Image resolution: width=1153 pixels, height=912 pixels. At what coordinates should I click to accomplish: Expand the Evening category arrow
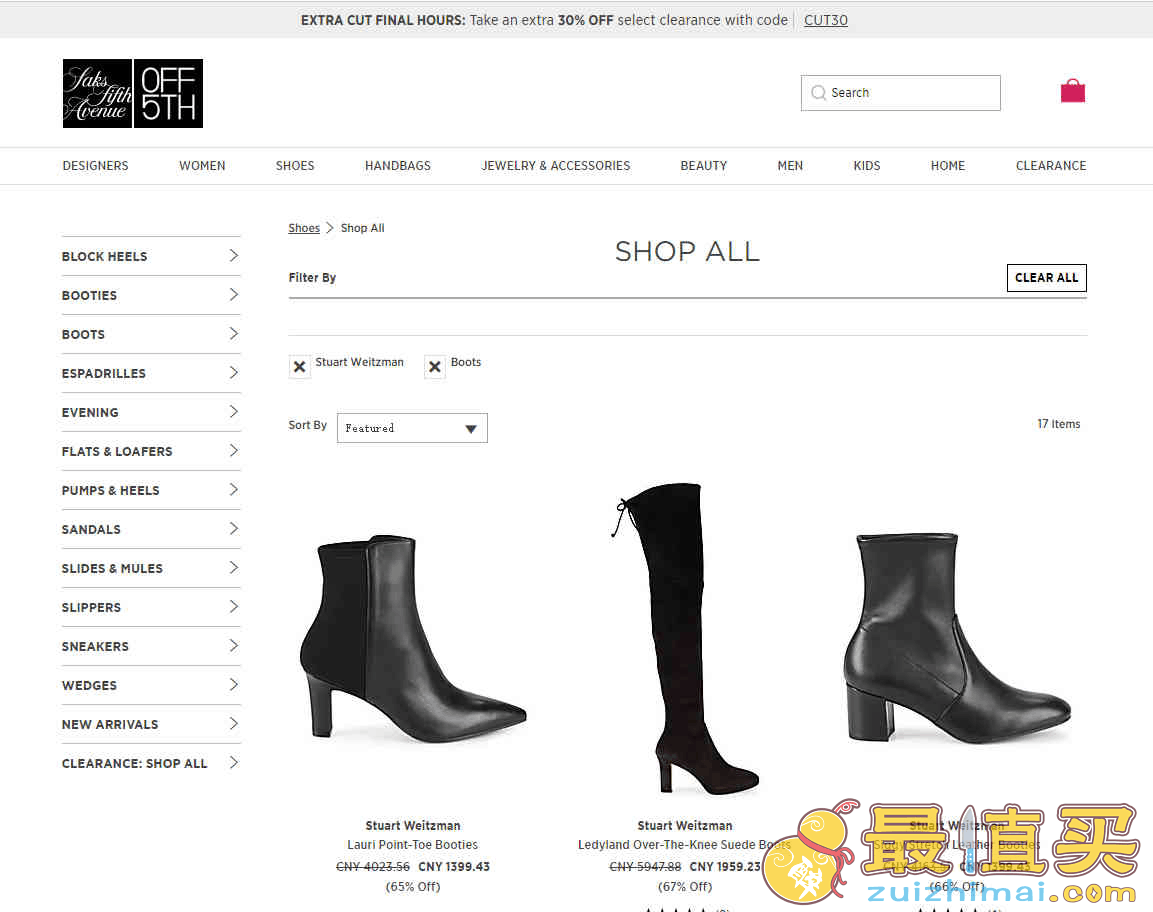click(x=234, y=412)
